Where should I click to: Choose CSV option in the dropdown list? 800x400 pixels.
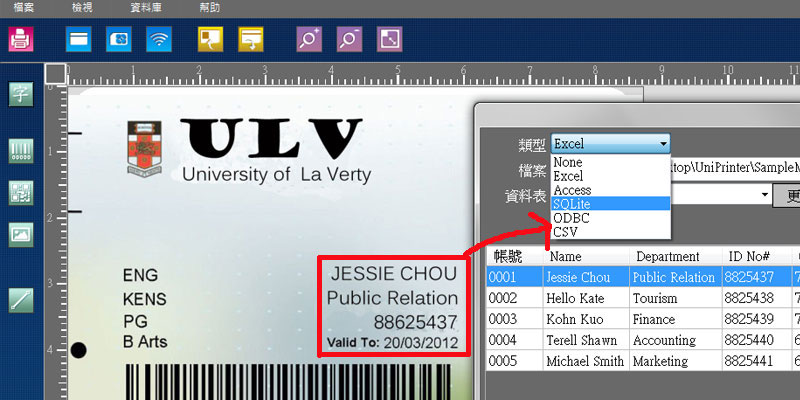[x=565, y=232]
